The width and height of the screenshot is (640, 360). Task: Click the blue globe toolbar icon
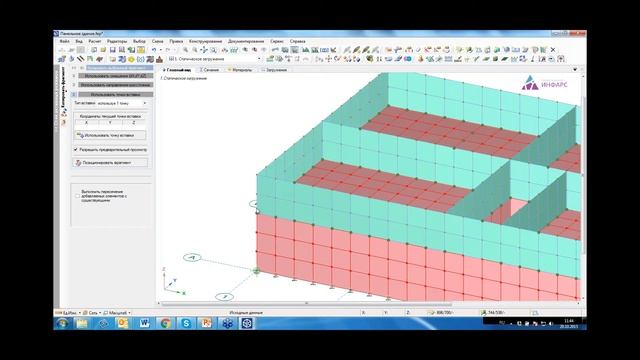point(408,59)
